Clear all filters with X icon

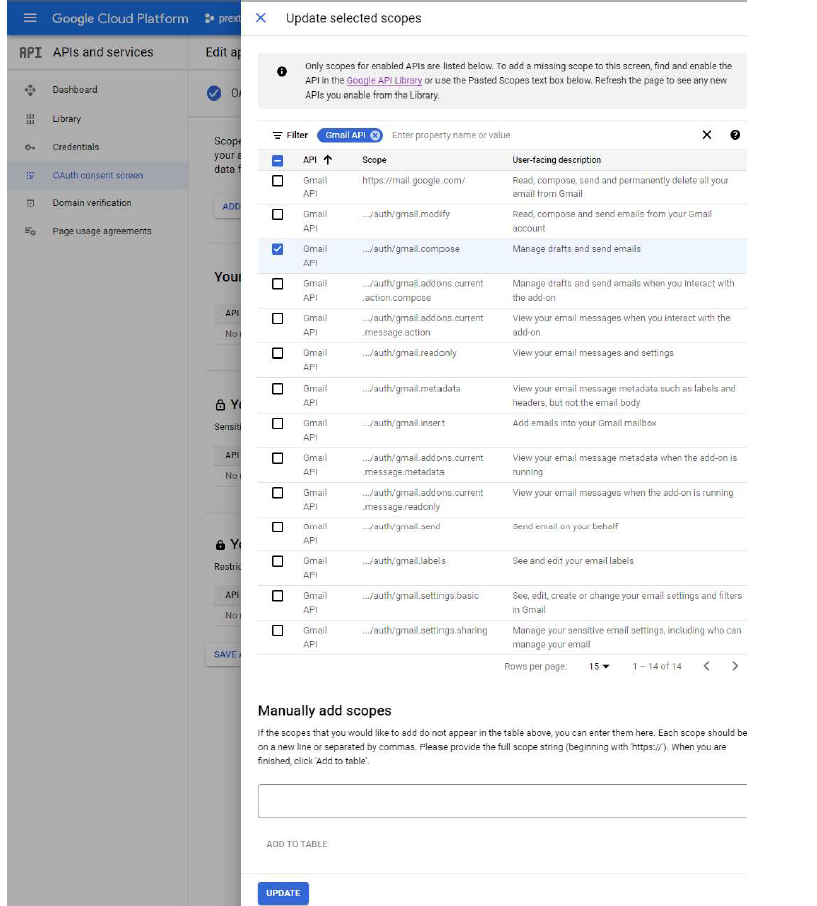pos(706,135)
